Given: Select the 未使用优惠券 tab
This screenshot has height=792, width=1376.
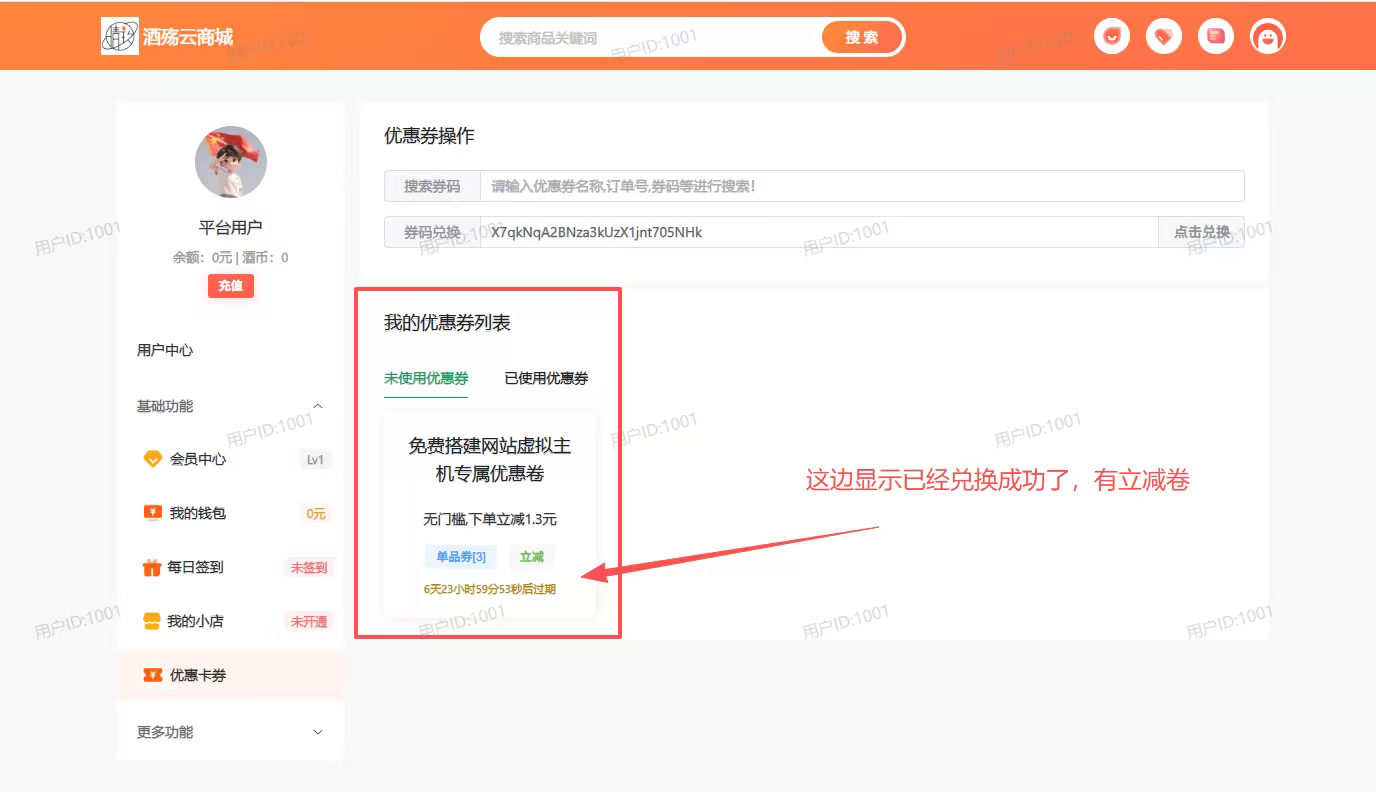Looking at the screenshot, I should 425,379.
